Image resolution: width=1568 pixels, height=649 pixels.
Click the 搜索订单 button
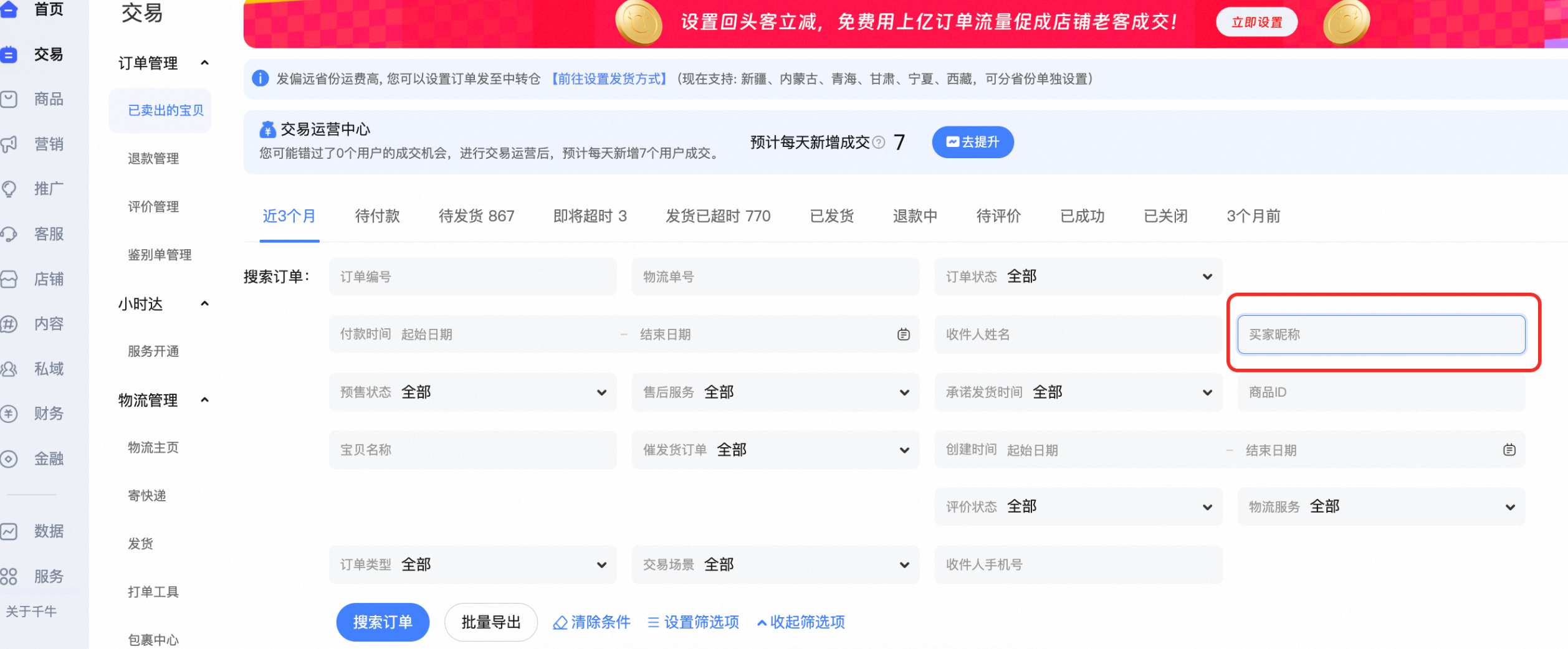tap(383, 622)
